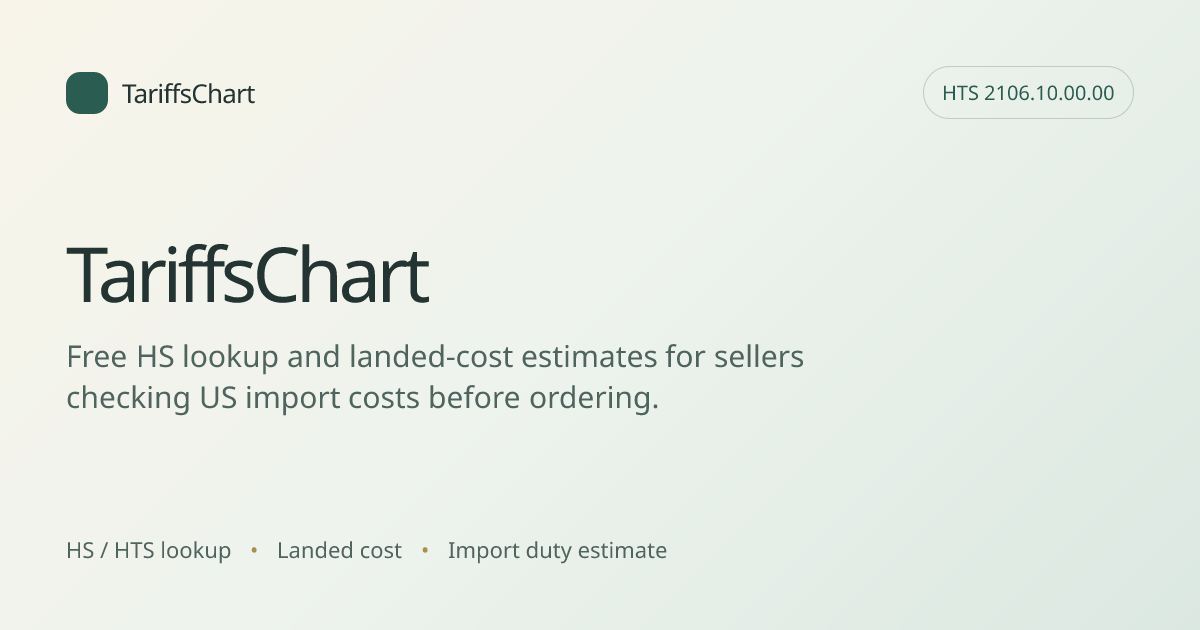The image size is (1200, 630).
Task: Open the HS / HTS lookup footer item
Action: coord(149,550)
